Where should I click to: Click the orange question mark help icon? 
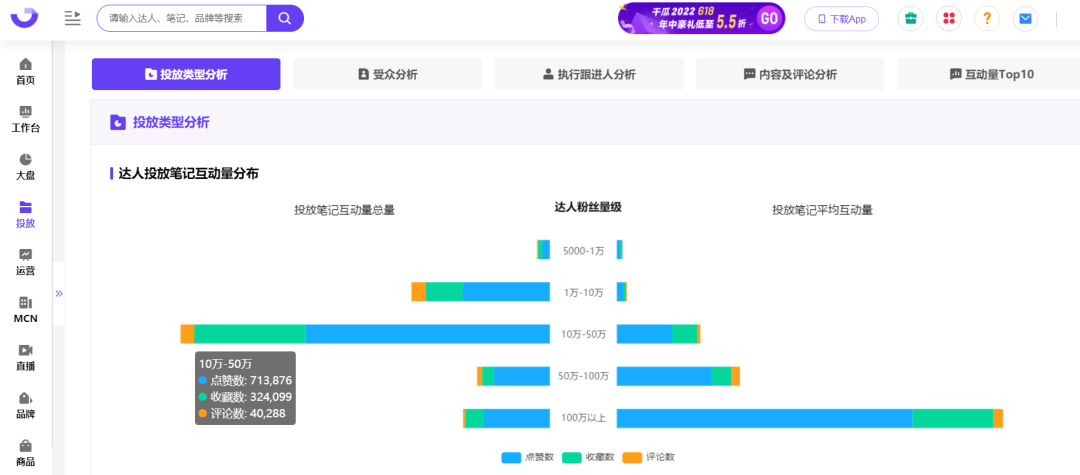(x=986, y=19)
